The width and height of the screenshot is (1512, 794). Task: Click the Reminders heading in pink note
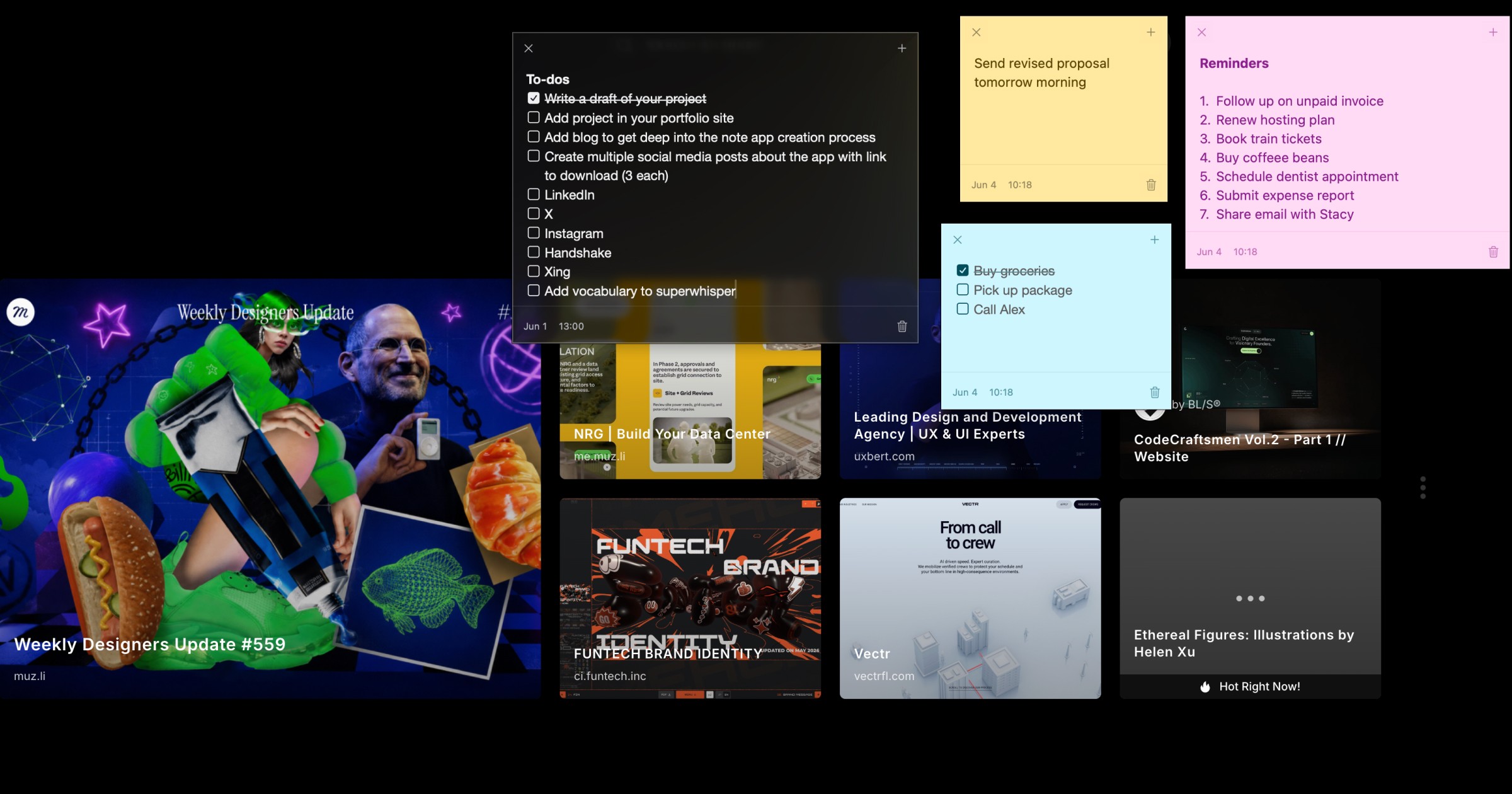click(1234, 63)
